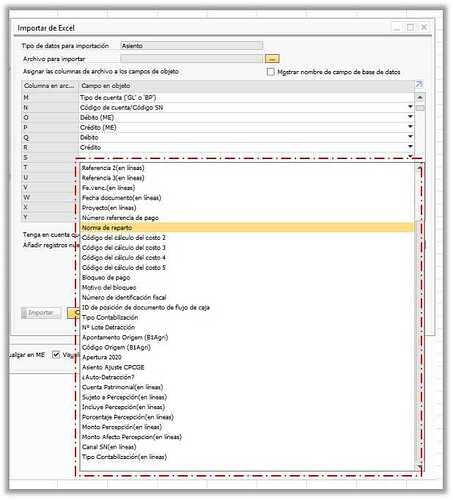The image size is (453, 500).
Task: Click scroll up arrow of mapping table
Action: point(420,98)
